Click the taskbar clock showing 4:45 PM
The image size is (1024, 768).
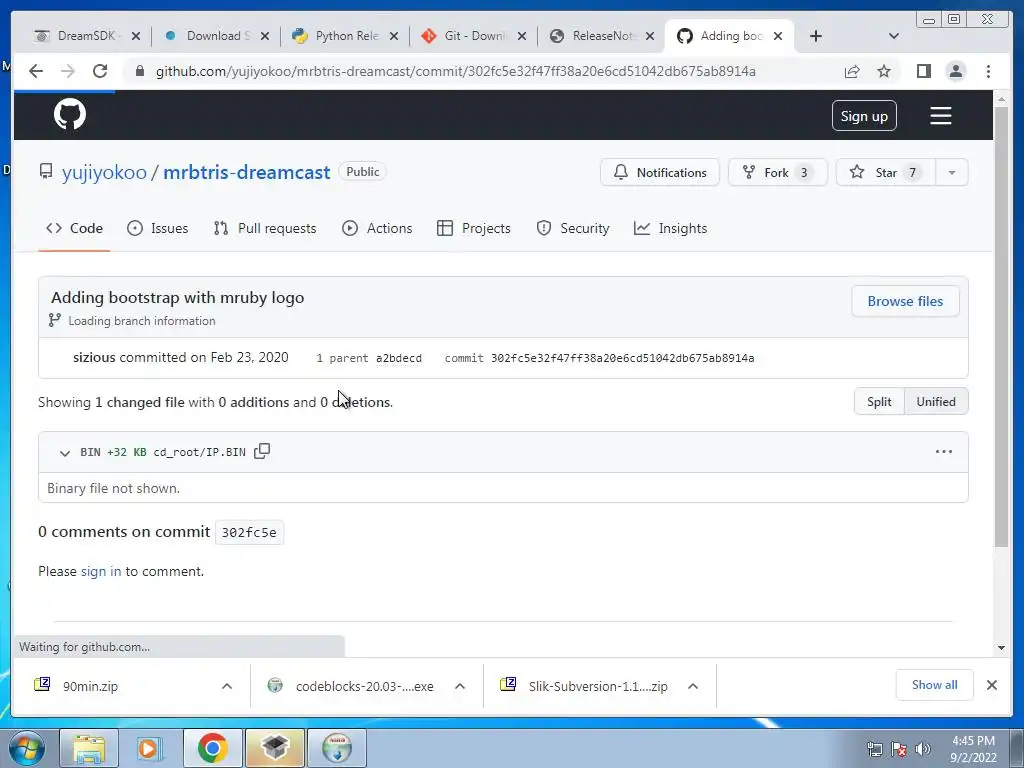[x=974, y=749]
